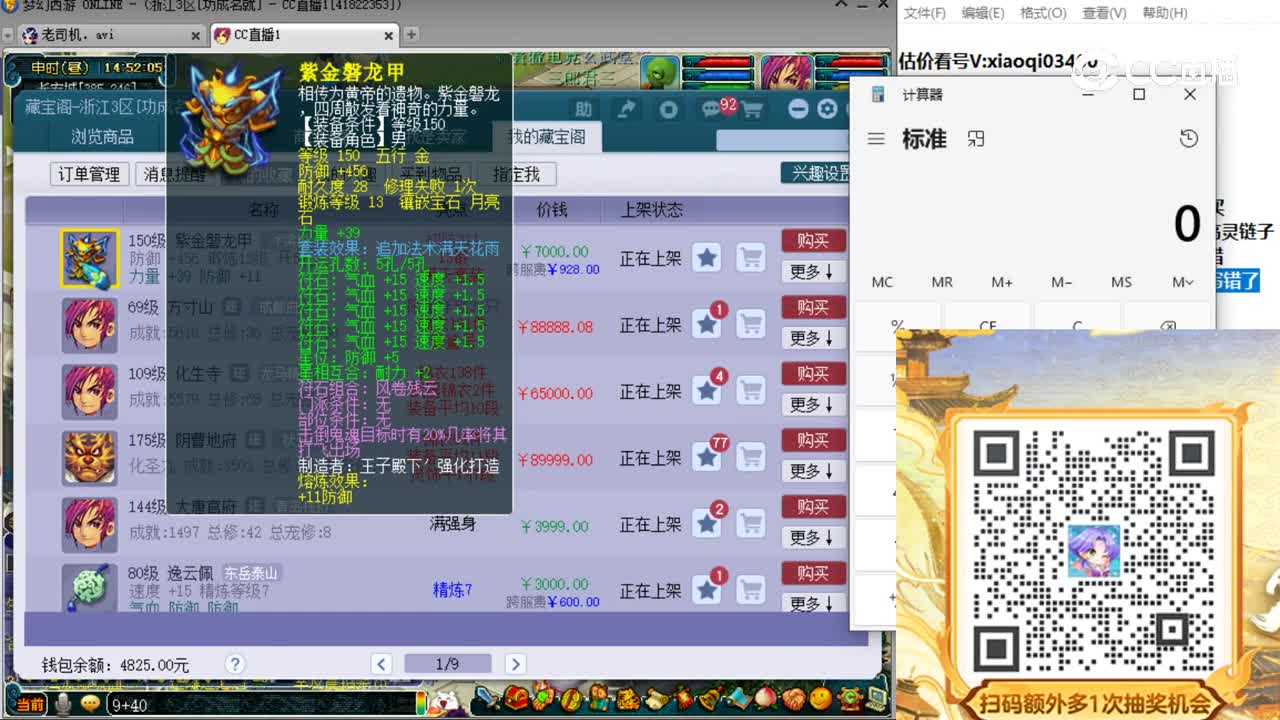Expand 更多 for the ¥89999.00 item
This screenshot has height=720, width=1280.
point(812,470)
